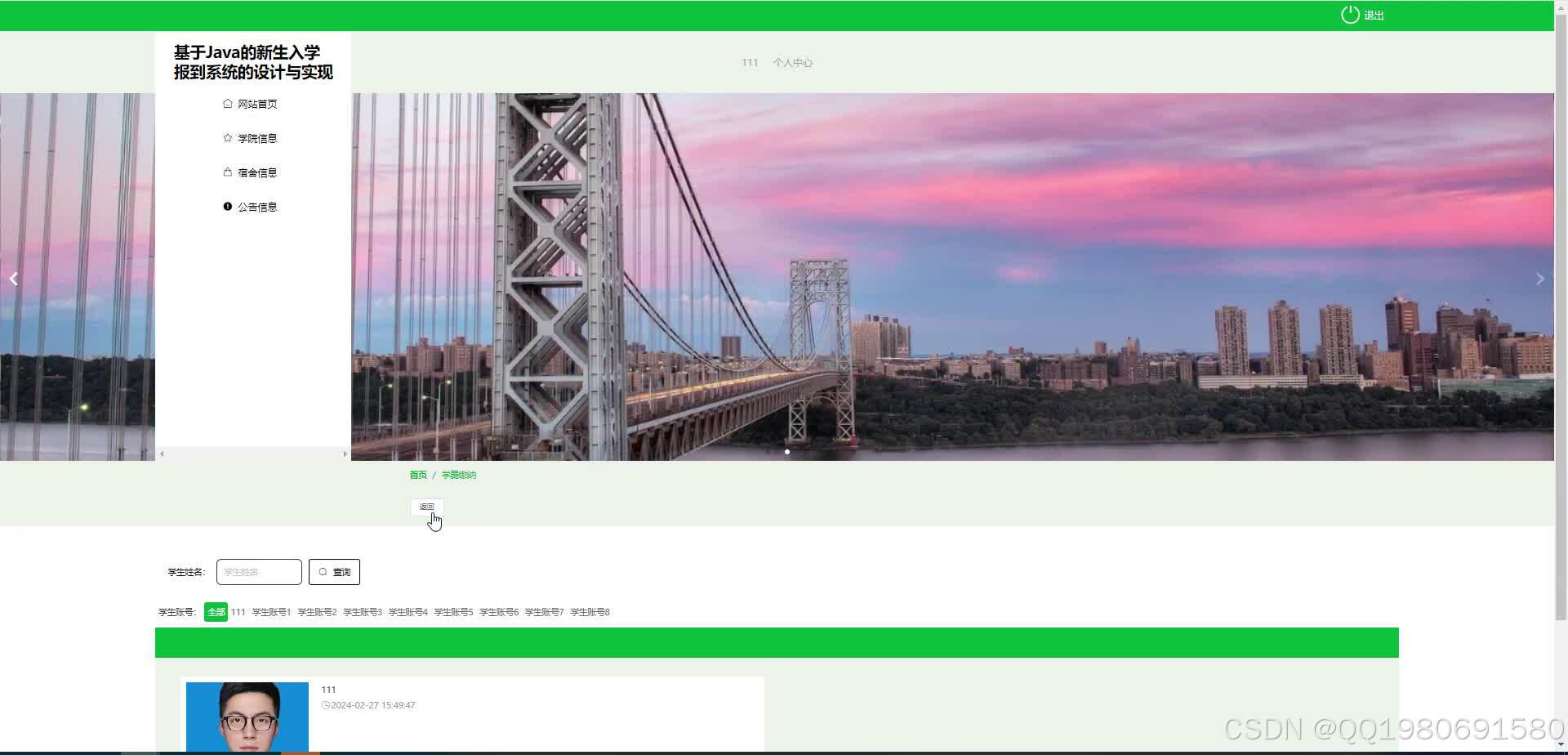The height and width of the screenshot is (755, 1568).
Task: Click the home icon beside 网站首页
Action: 228,103
